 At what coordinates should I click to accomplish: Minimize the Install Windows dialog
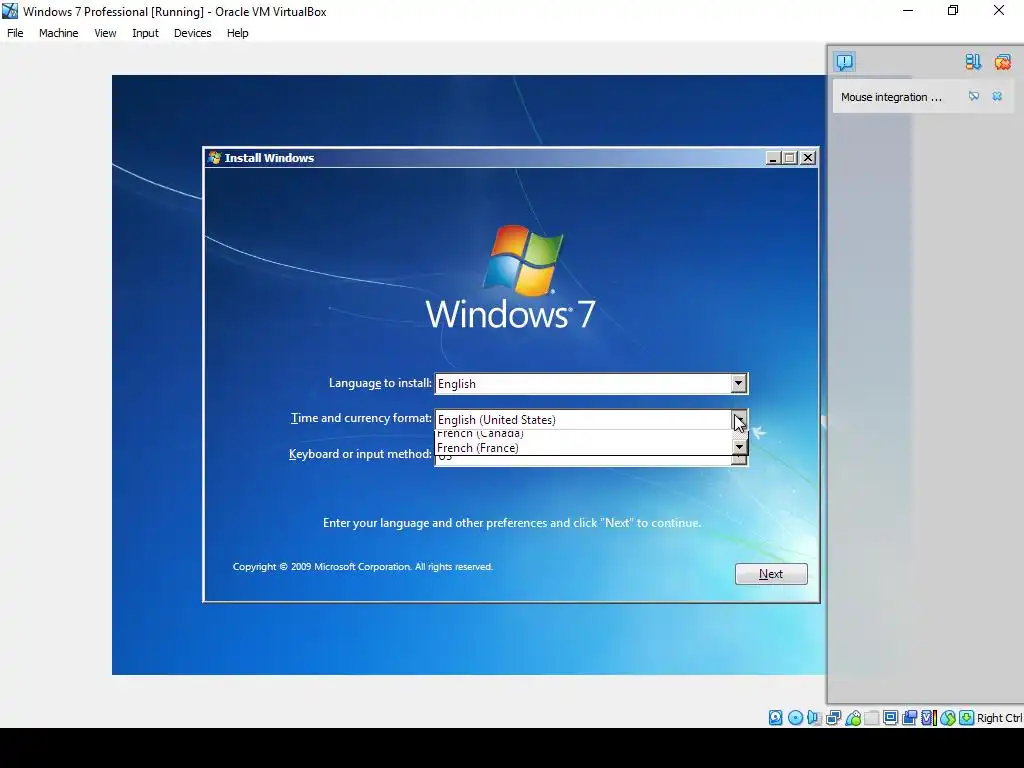[773, 157]
